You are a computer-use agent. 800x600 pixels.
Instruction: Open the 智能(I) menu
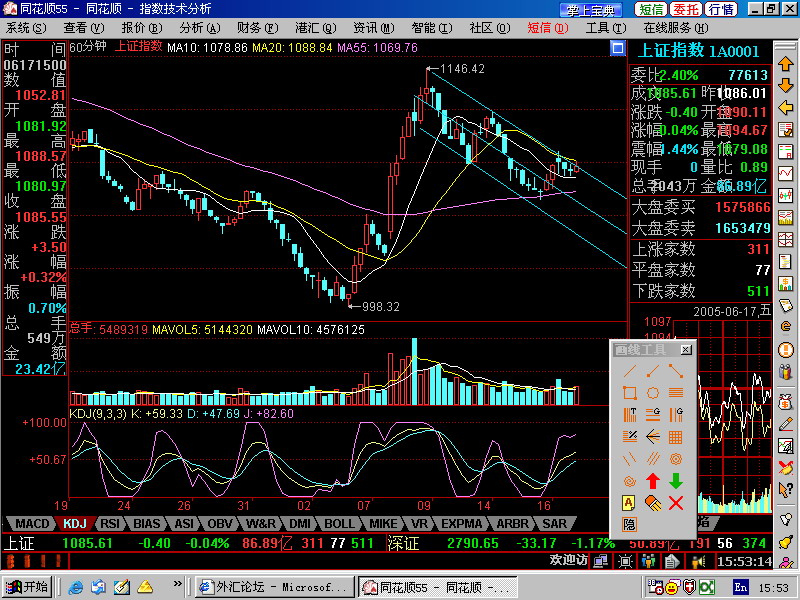pos(432,28)
